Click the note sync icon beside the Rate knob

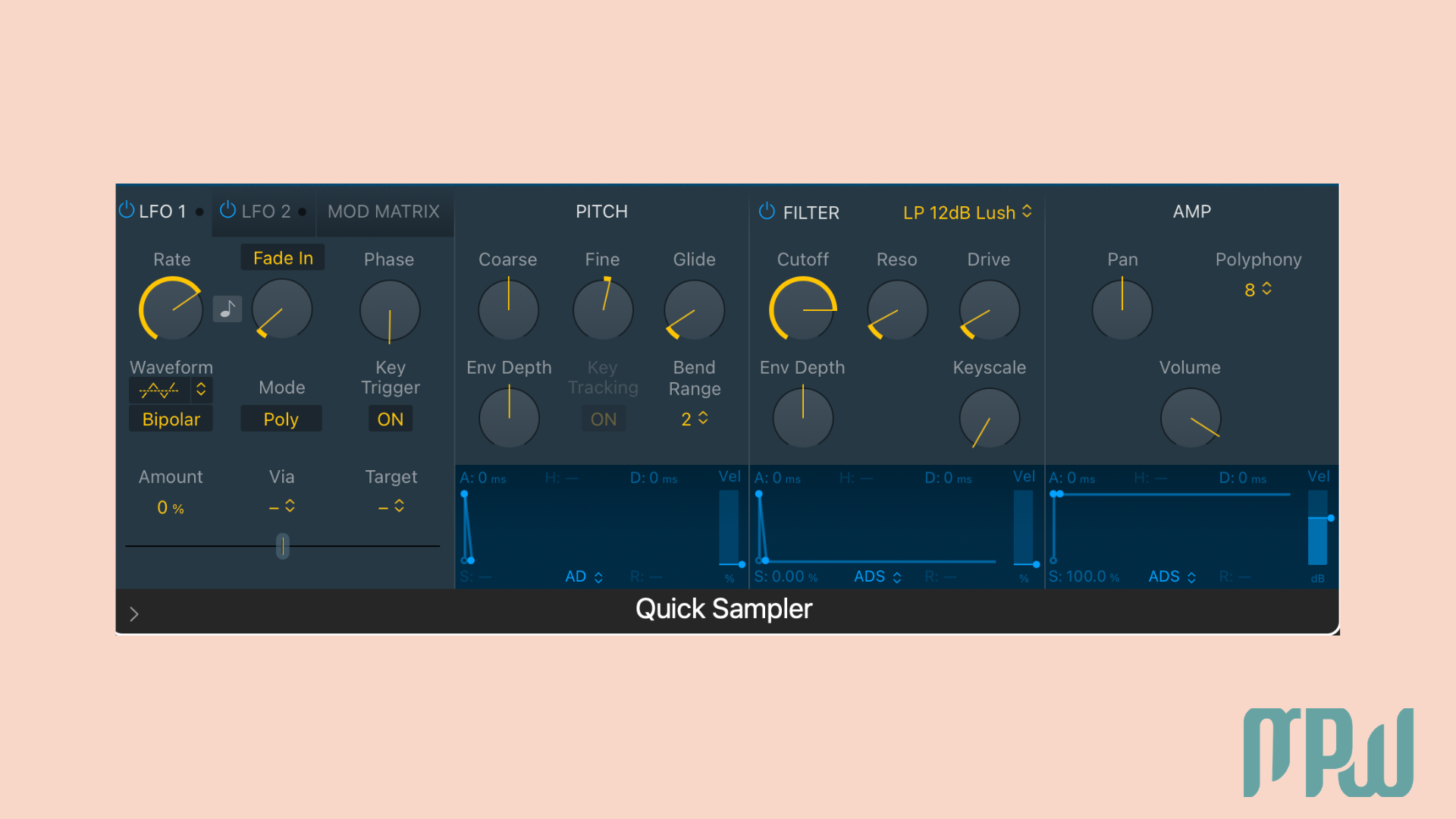click(227, 309)
